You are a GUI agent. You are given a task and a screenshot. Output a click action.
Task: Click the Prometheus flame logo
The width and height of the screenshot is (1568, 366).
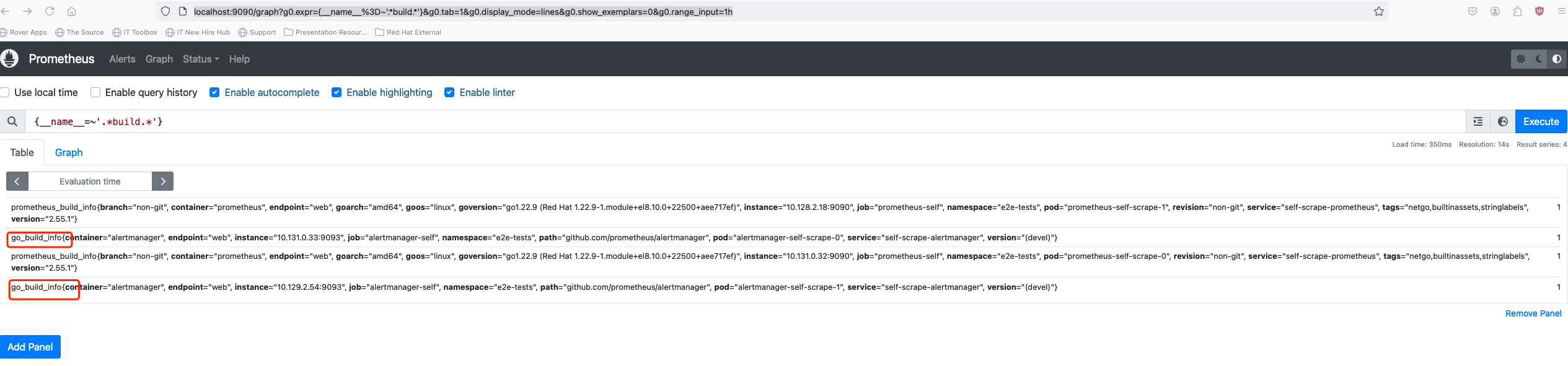click(x=10, y=59)
